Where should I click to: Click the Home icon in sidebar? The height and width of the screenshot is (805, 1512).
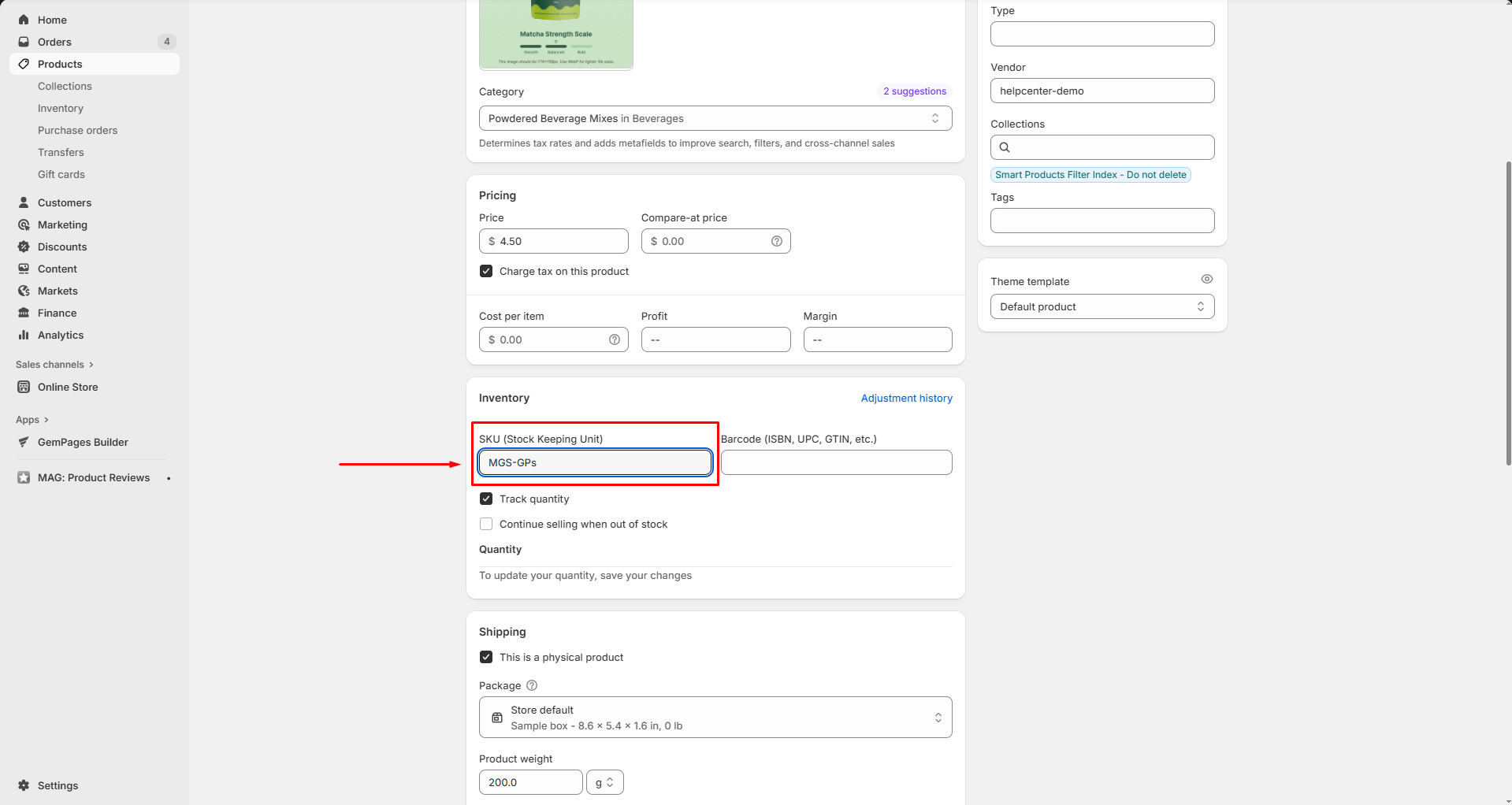click(x=24, y=20)
